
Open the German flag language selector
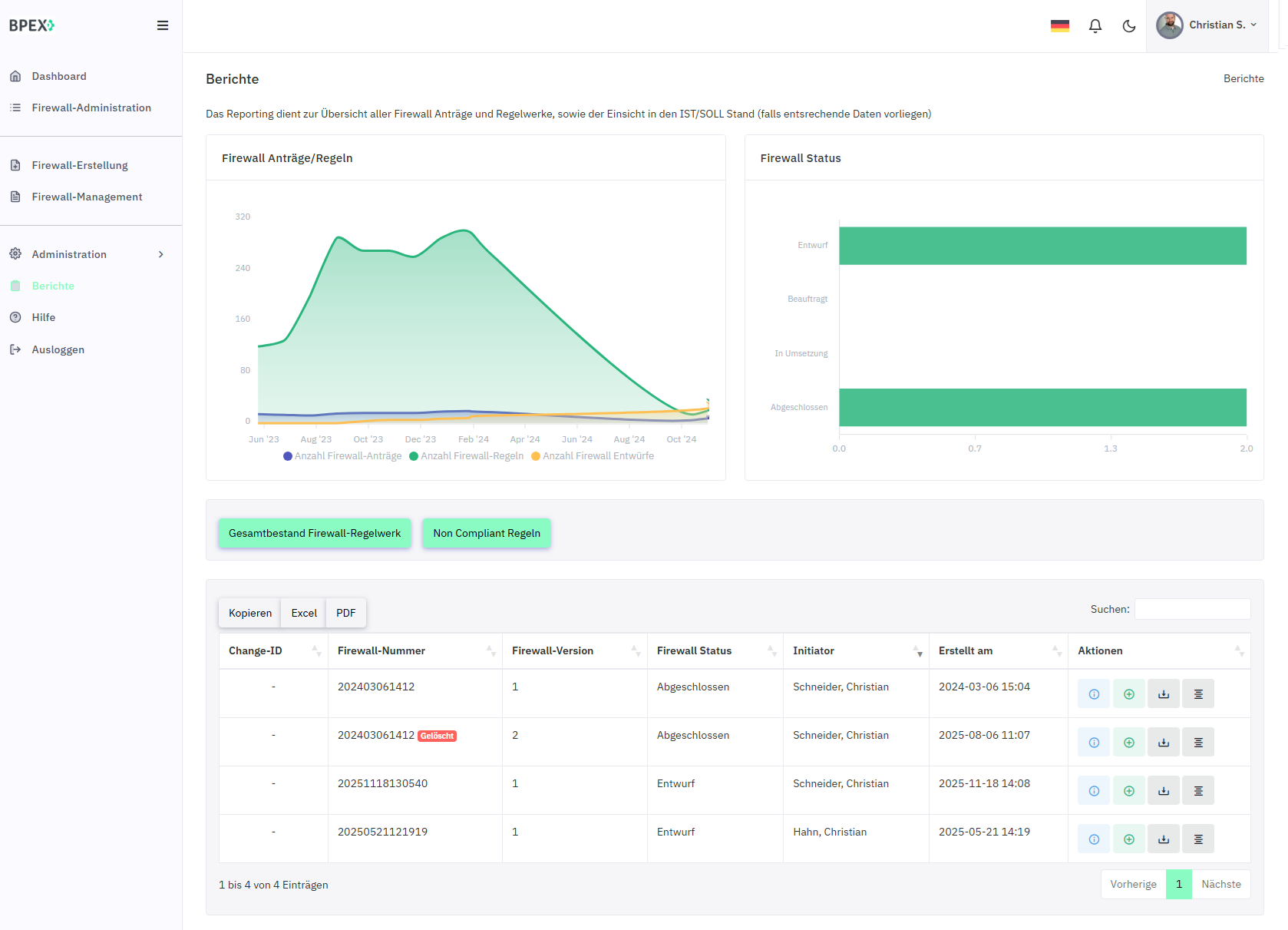point(1060,26)
